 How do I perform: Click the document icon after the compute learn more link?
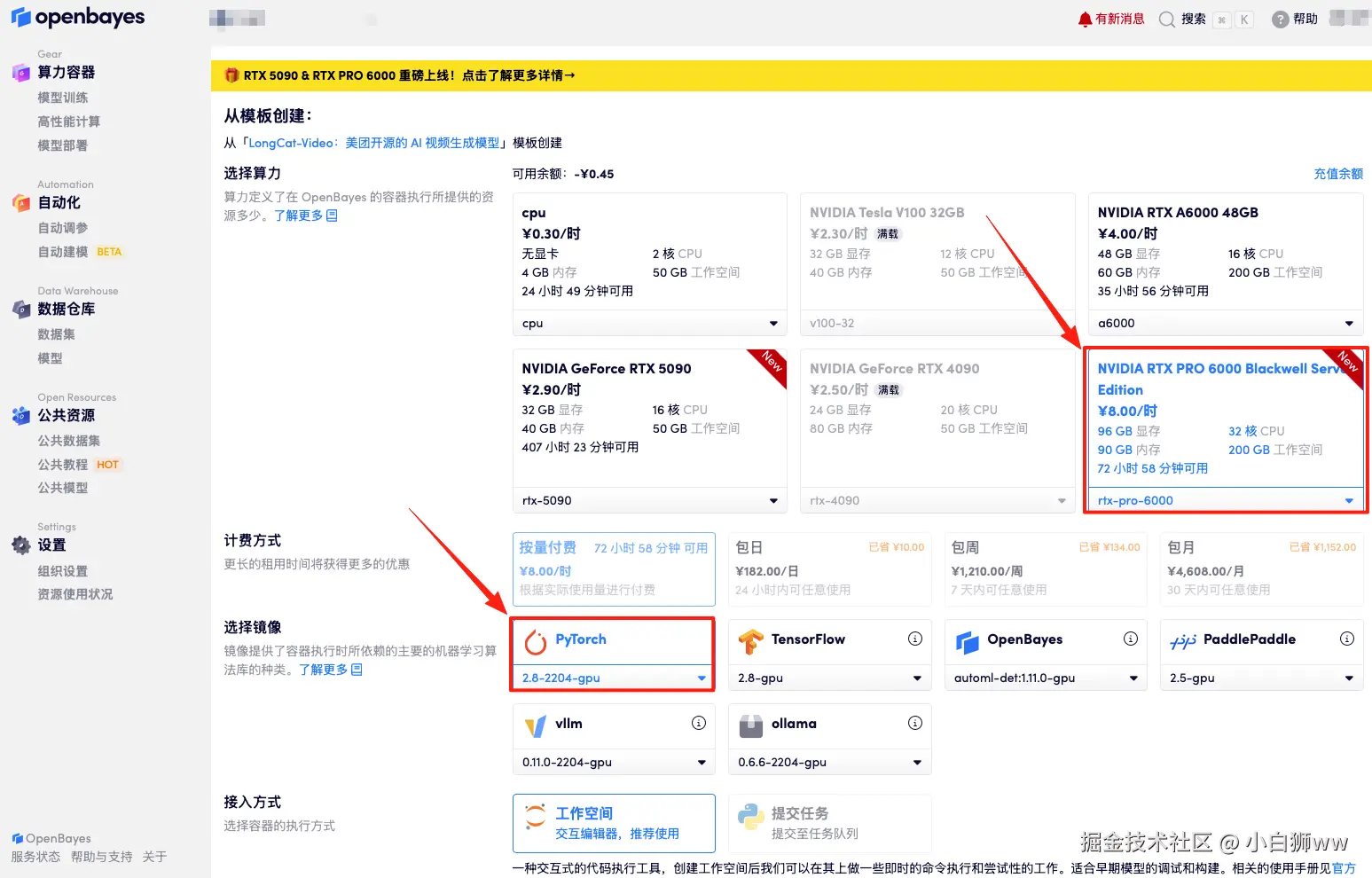[332, 216]
